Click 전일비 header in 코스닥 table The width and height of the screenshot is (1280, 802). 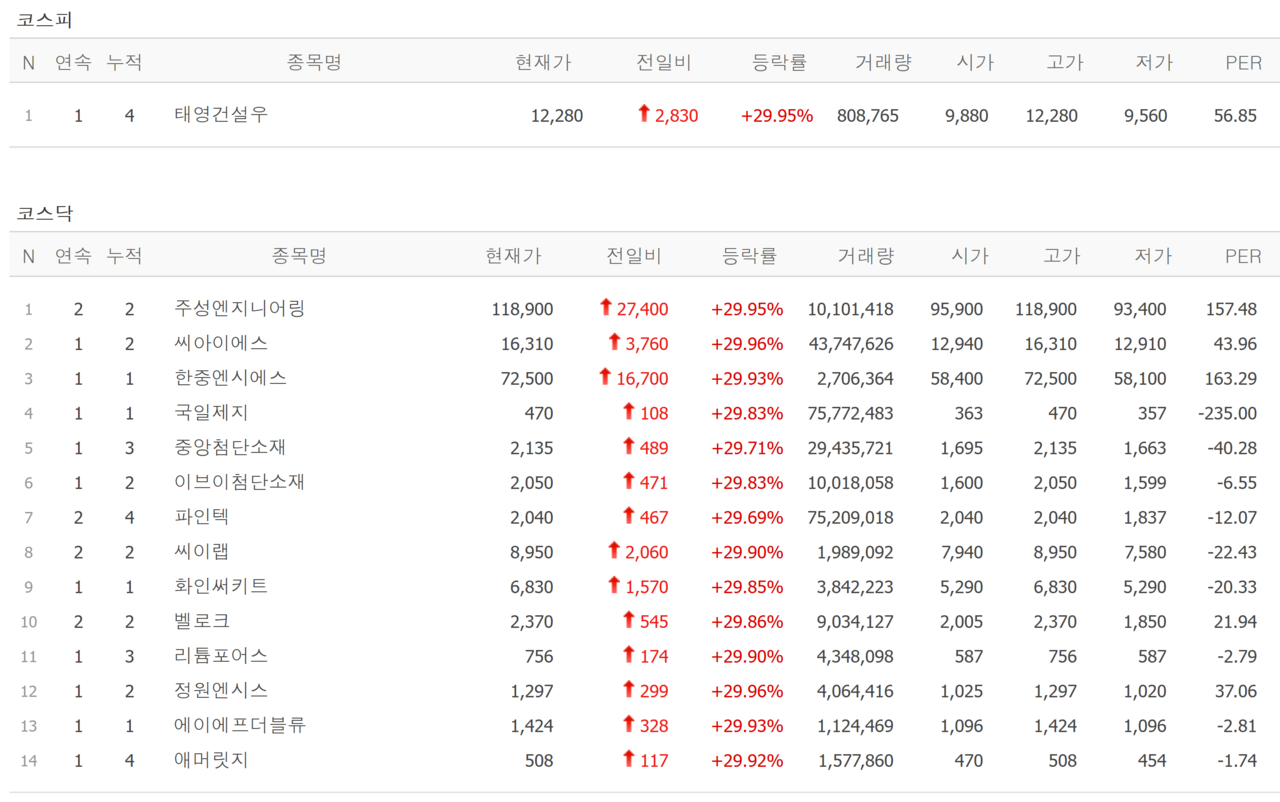coord(633,256)
